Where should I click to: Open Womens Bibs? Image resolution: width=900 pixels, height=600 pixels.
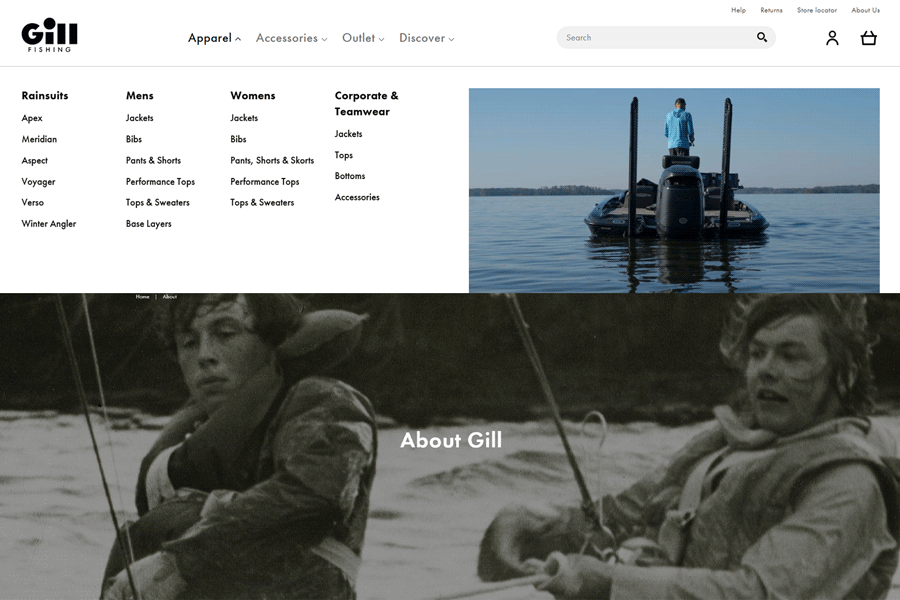[x=238, y=139]
